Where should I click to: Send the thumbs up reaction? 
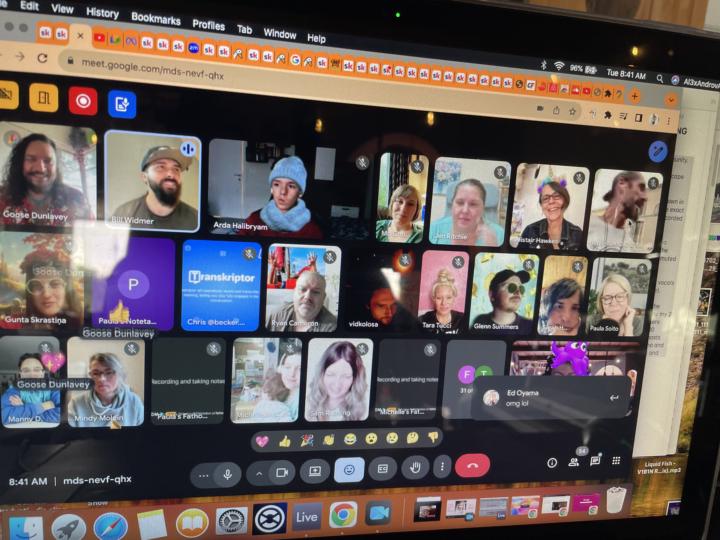[x=285, y=441]
